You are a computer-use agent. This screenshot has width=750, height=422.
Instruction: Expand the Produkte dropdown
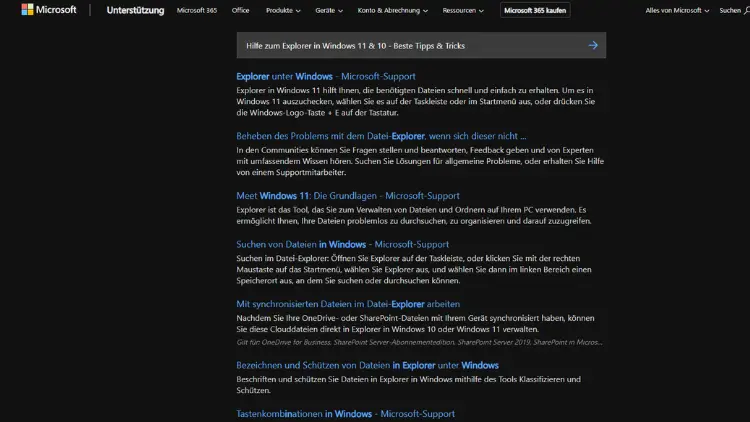pos(283,10)
